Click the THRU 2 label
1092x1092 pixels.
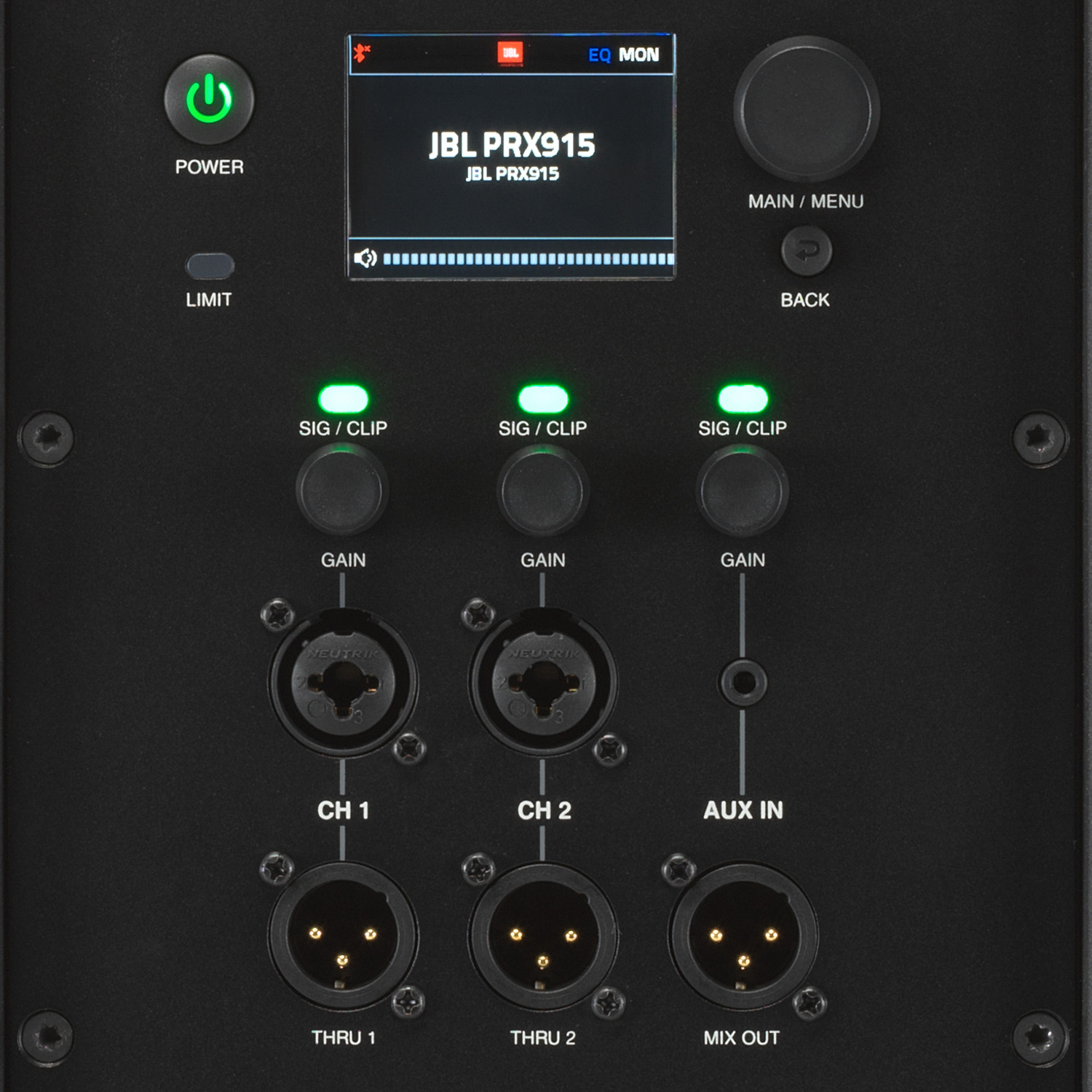click(x=543, y=1038)
